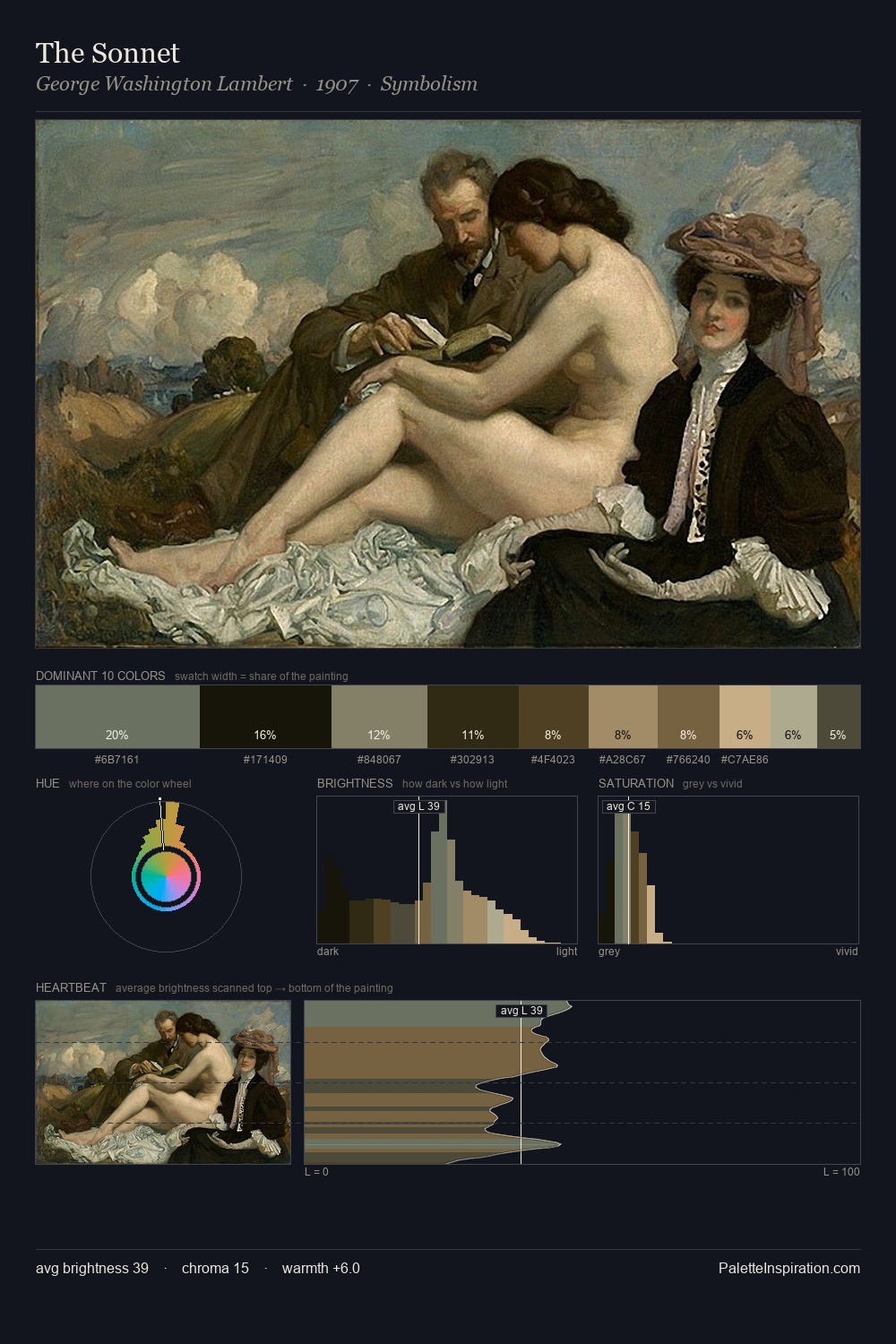Click the "vivid" axis label under Saturation
Screen dimensions: 896x1344
[847, 952]
